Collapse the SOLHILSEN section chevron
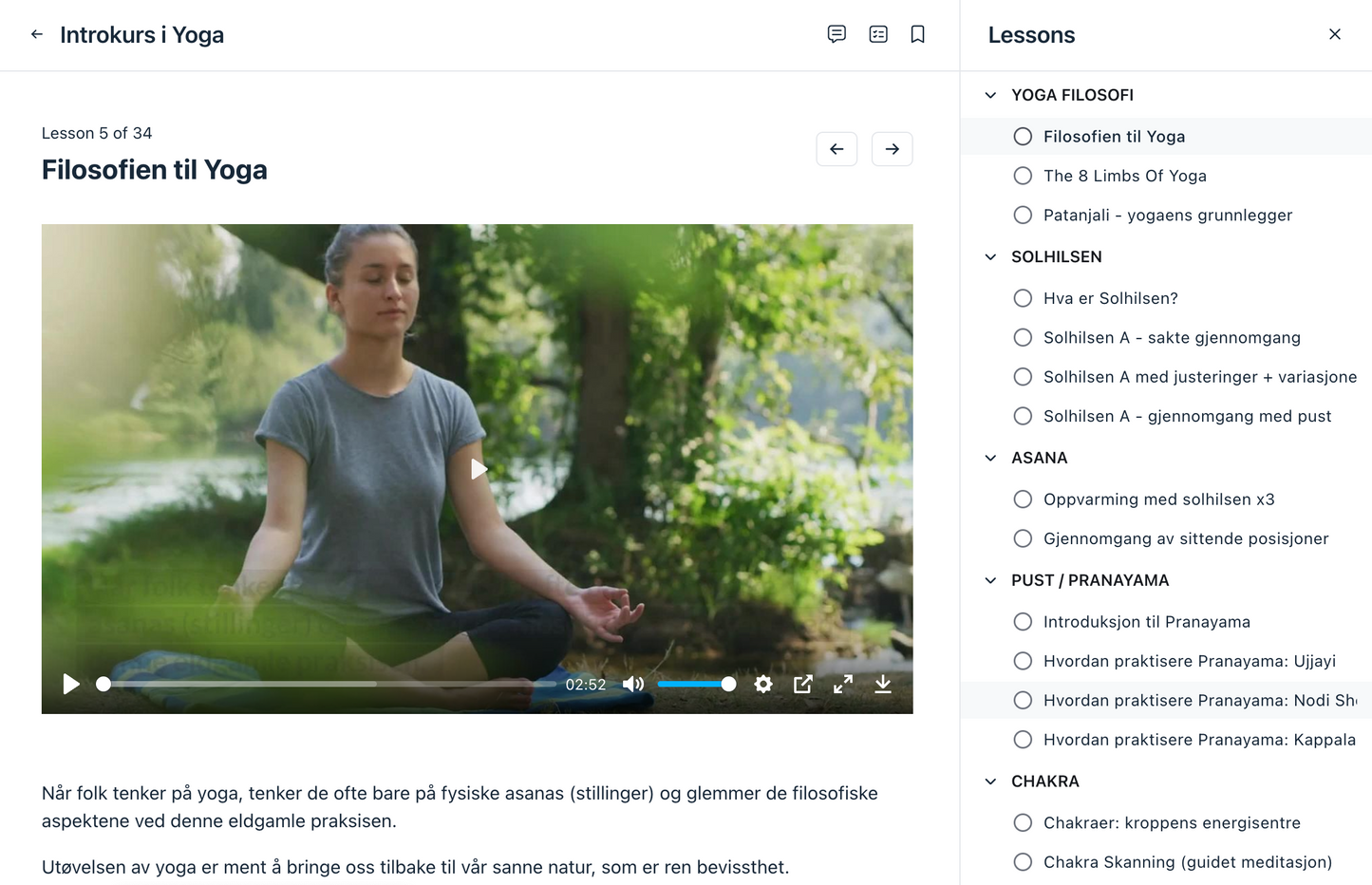The width and height of the screenshot is (1372, 885). pos(990,257)
